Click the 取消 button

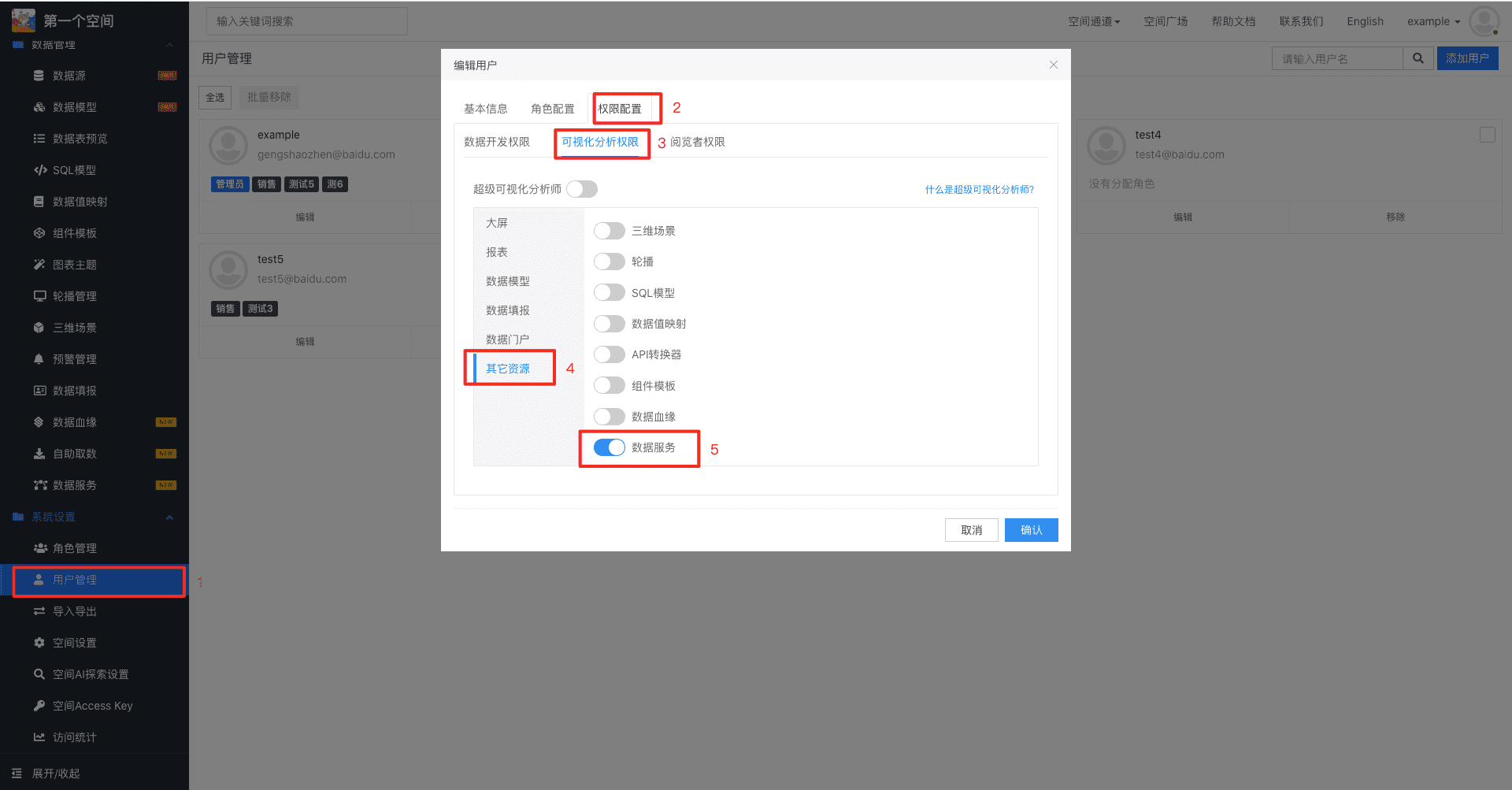point(972,530)
